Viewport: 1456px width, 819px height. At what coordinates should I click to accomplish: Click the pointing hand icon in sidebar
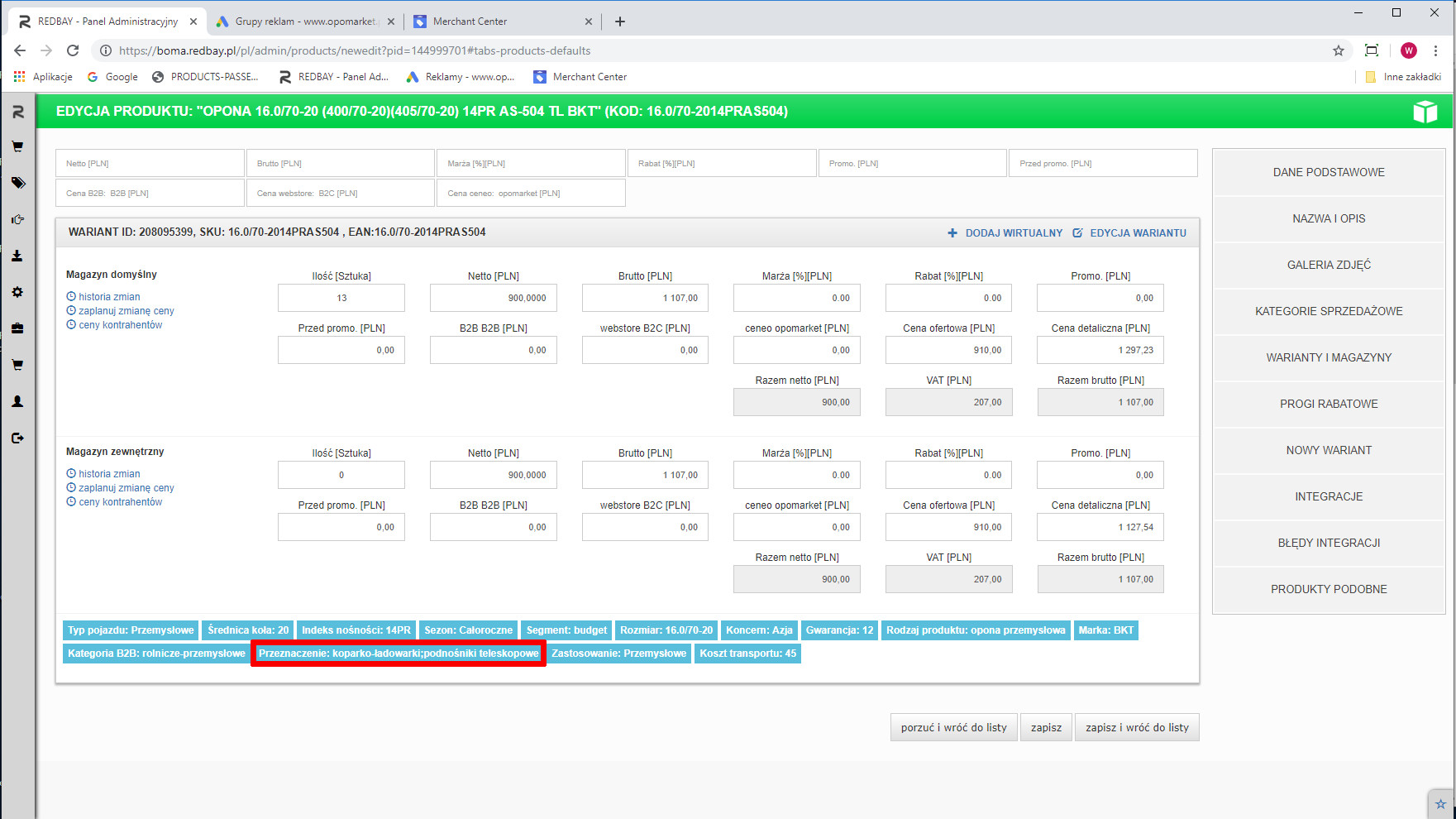tap(17, 219)
